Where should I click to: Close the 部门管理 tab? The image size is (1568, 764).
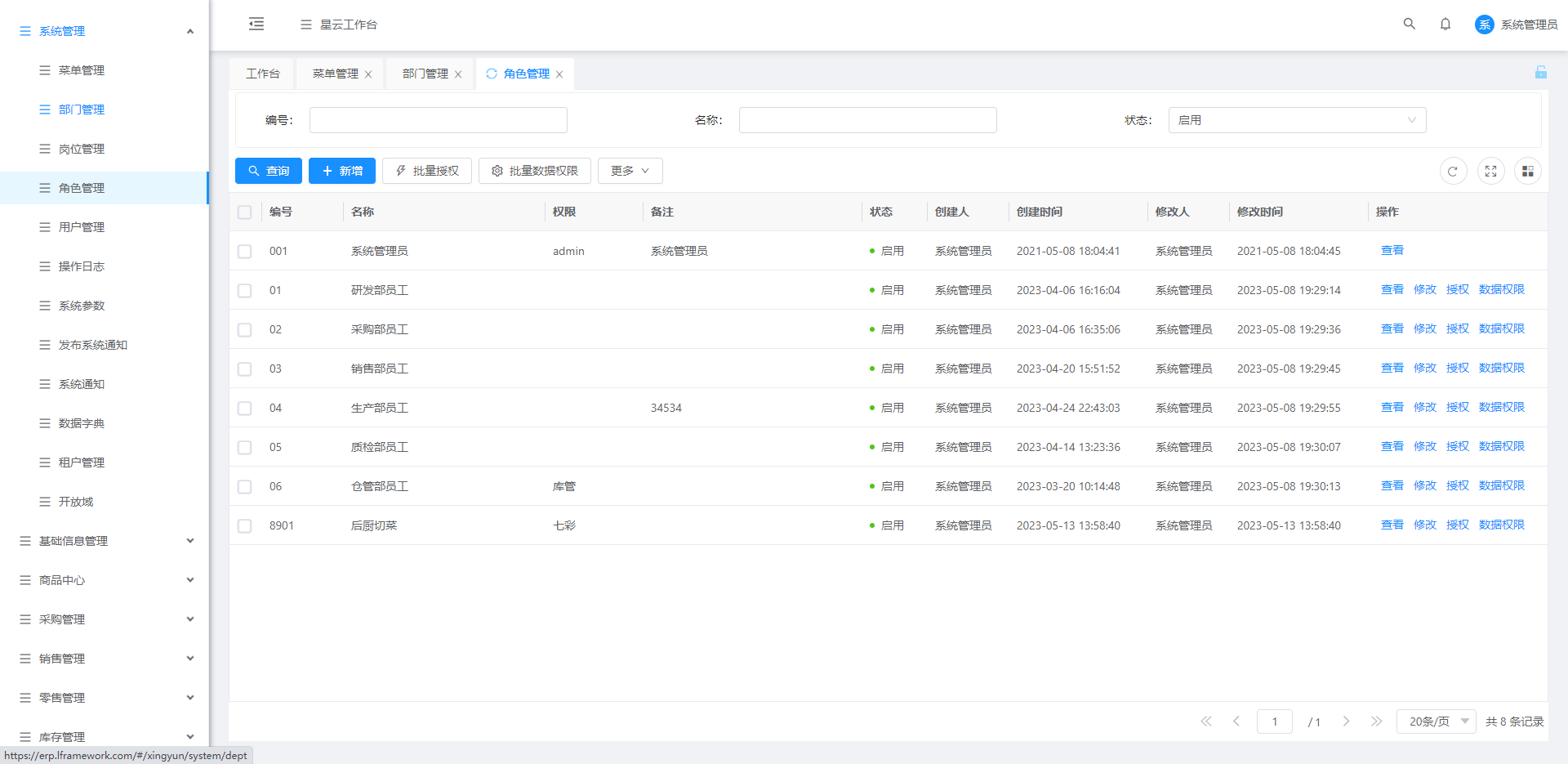coord(458,74)
